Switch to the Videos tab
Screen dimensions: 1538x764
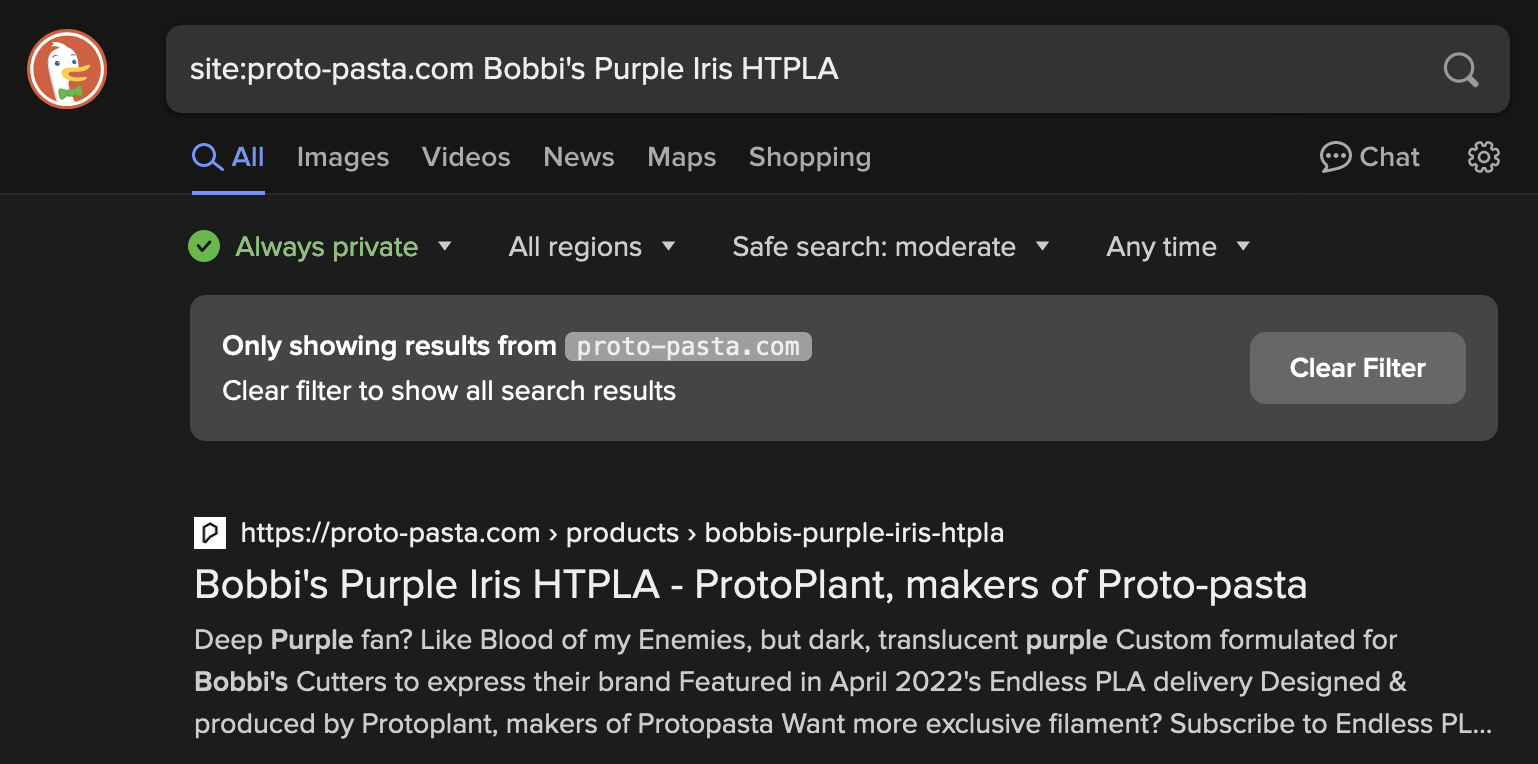click(x=466, y=157)
